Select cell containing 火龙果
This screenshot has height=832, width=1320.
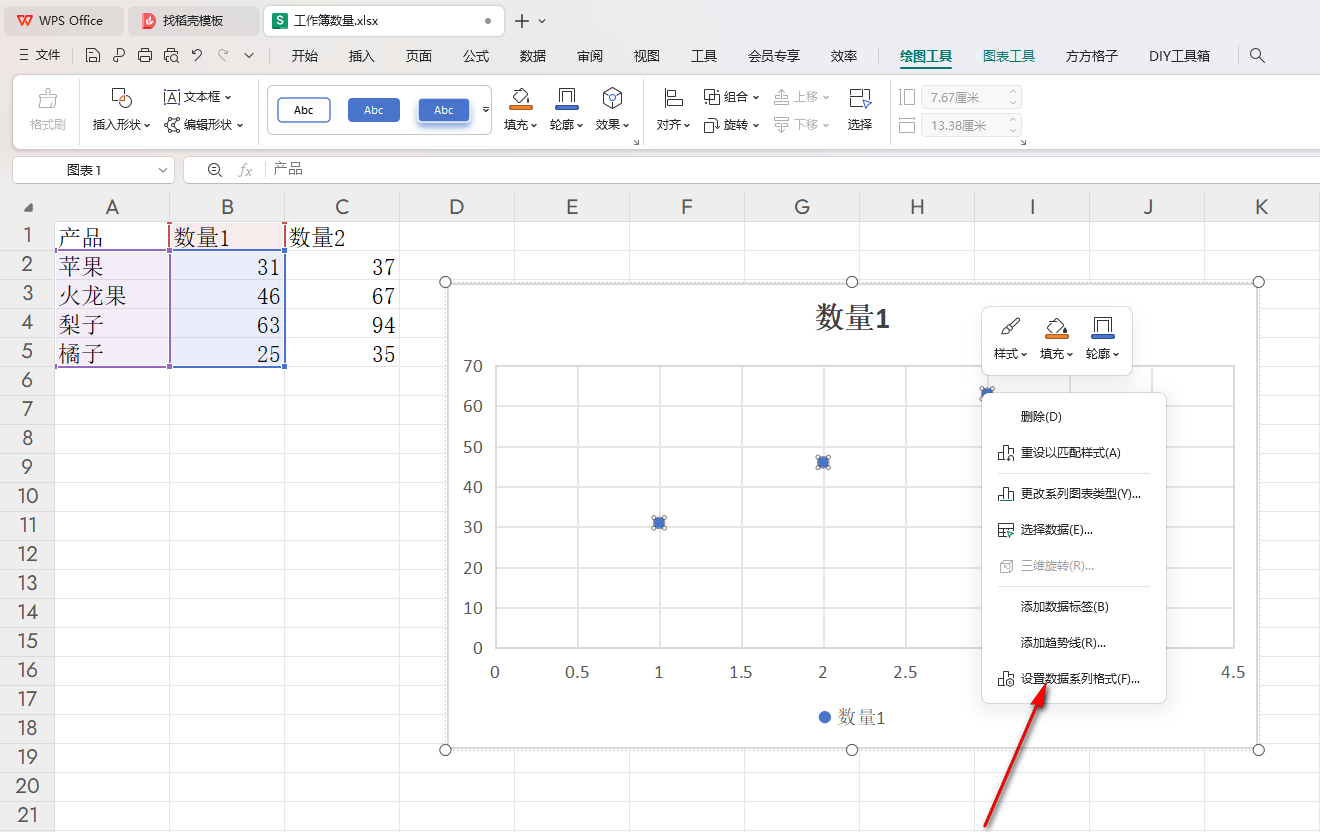tap(112, 296)
